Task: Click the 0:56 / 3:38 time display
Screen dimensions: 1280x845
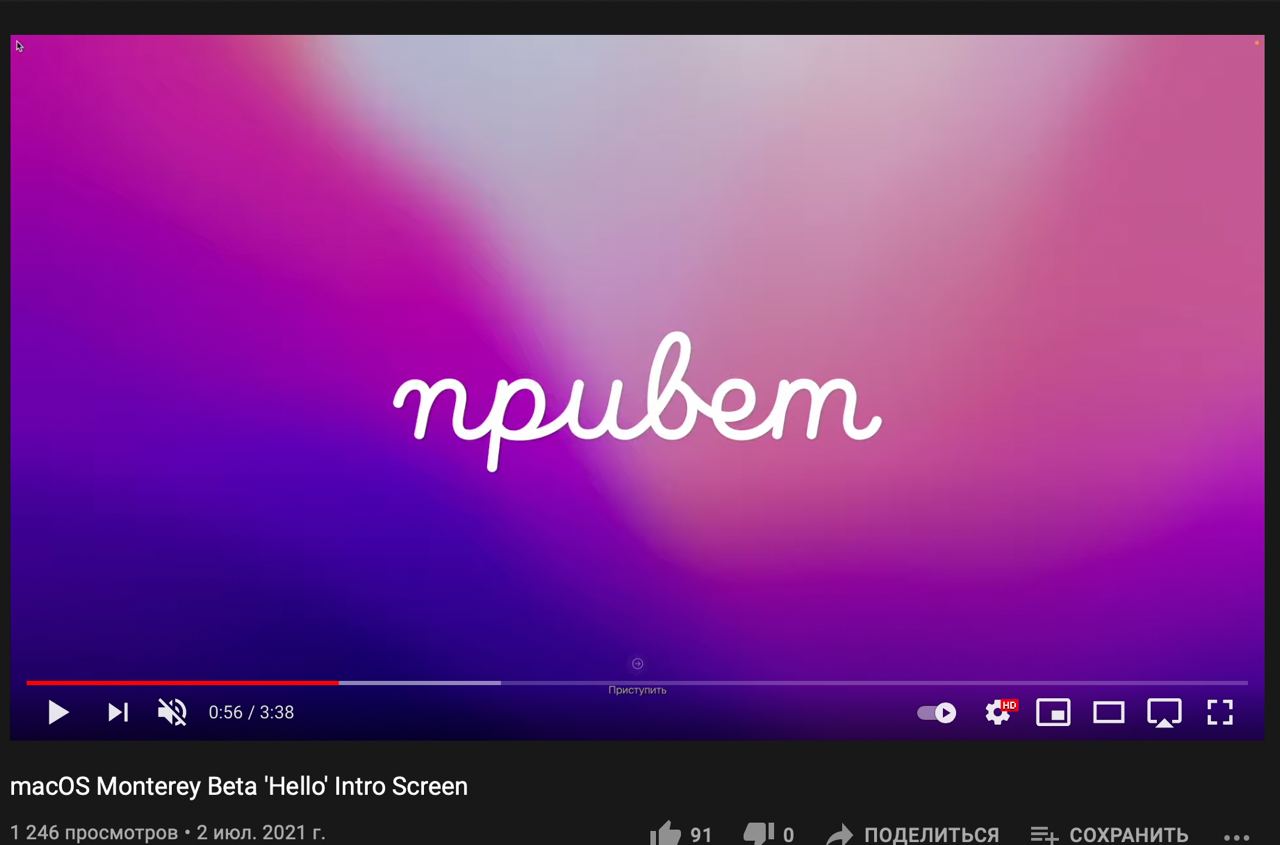Action: pyautogui.click(x=251, y=712)
